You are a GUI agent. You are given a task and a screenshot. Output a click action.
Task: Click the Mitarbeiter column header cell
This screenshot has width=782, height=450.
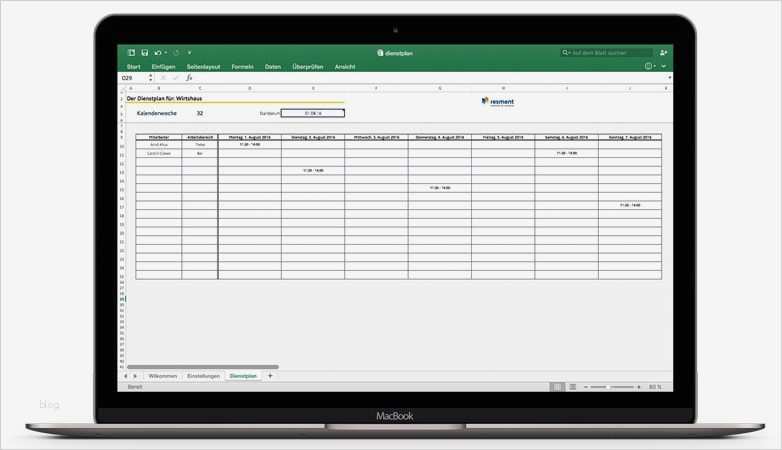tap(159, 137)
